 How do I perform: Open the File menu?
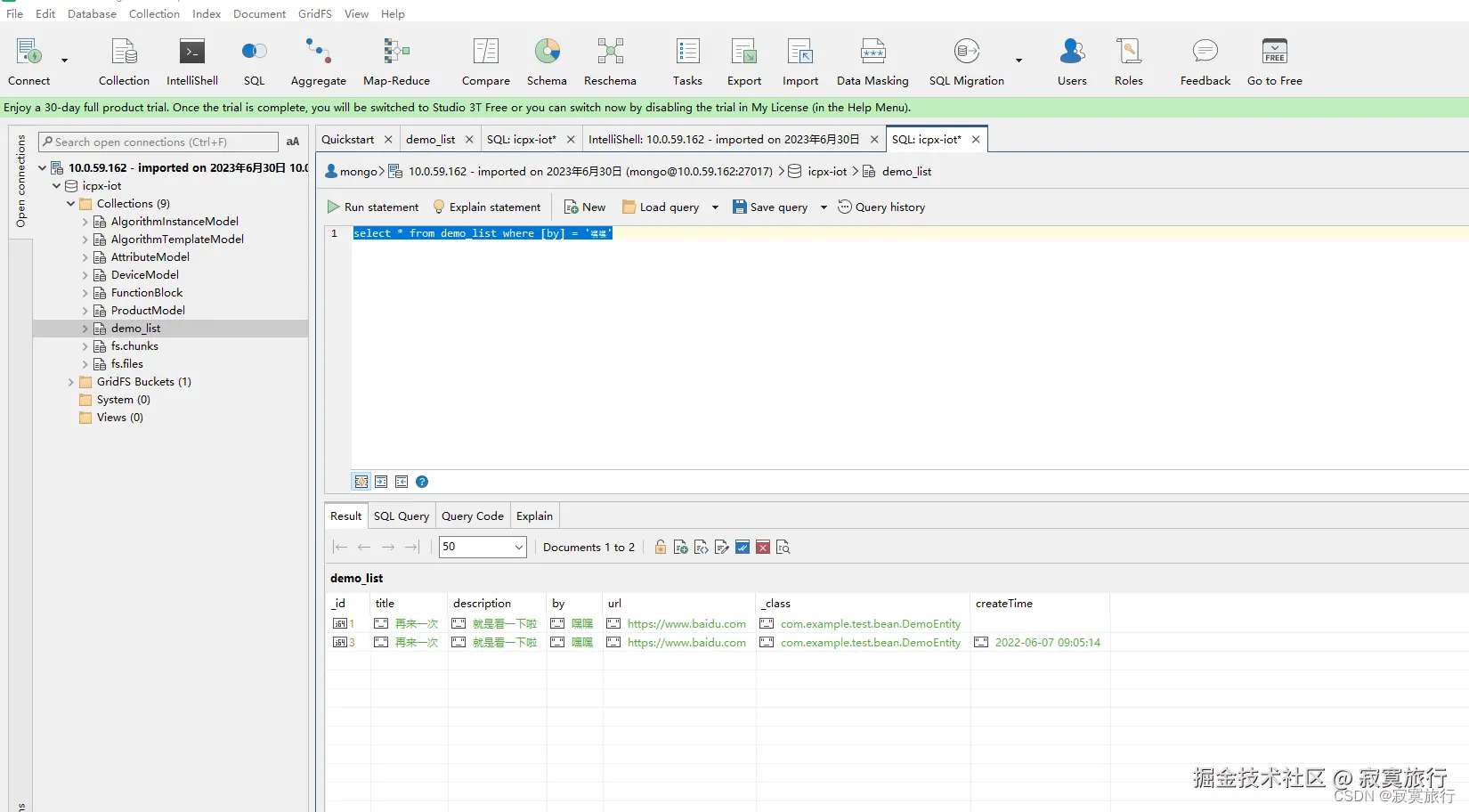14,13
